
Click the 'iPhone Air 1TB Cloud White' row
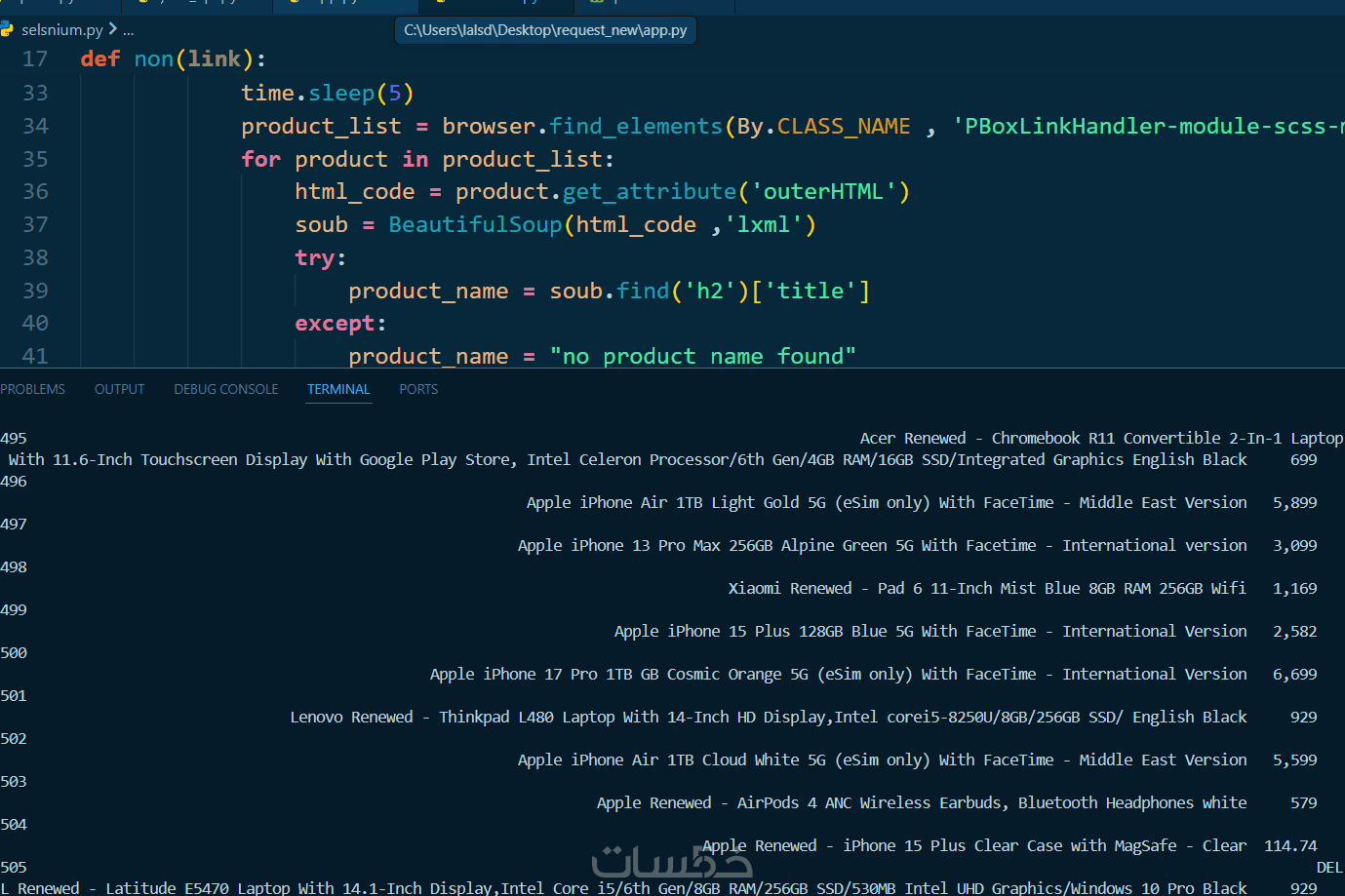pos(883,760)
